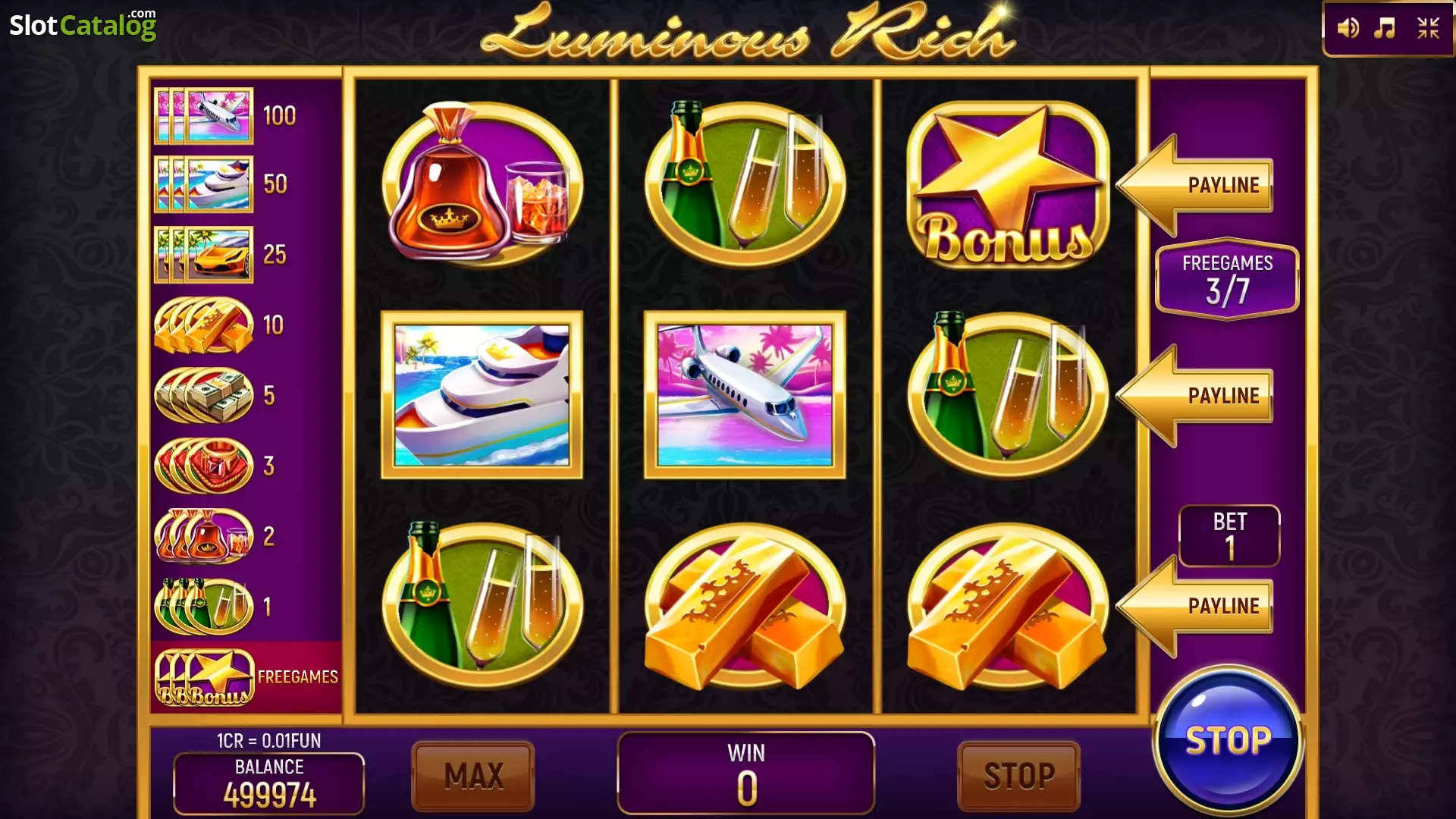Click the cognac bottle symbol on reels
The width and height of the screenshot is (1456, 819).
click(482, 184)
